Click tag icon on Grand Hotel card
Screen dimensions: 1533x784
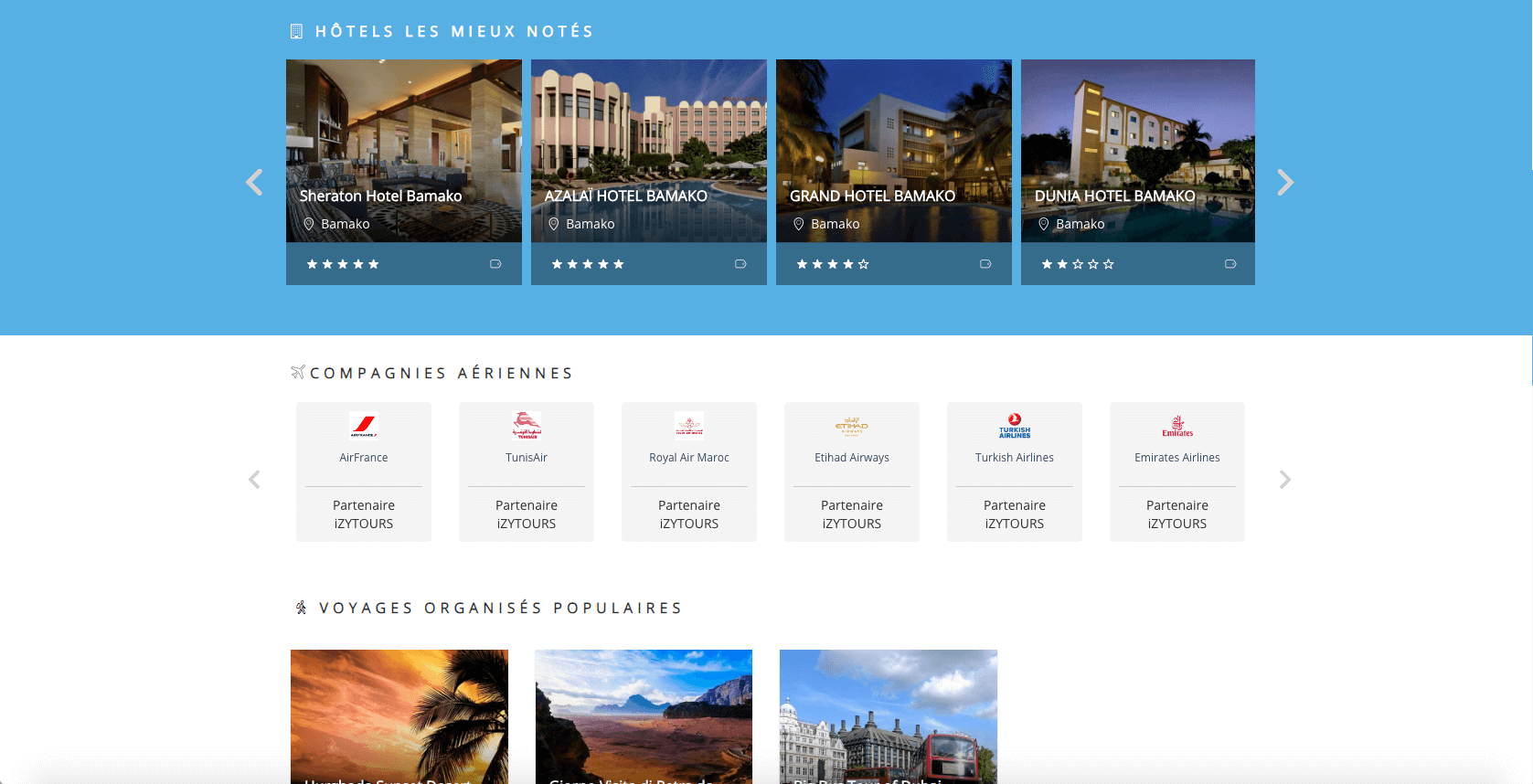tap(985, 264)
